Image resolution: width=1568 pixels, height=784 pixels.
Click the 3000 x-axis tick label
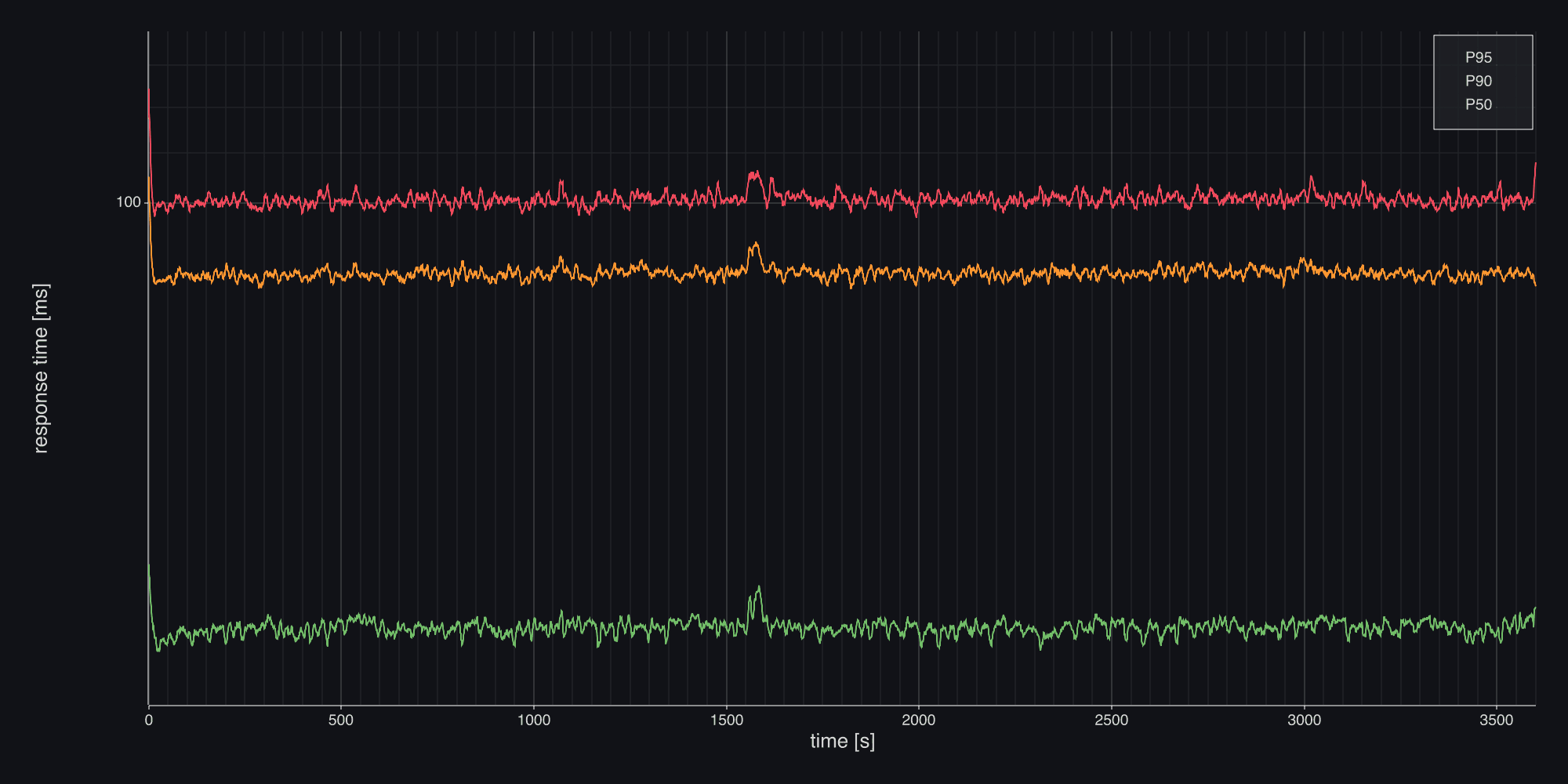click(x=1304, y=720)
